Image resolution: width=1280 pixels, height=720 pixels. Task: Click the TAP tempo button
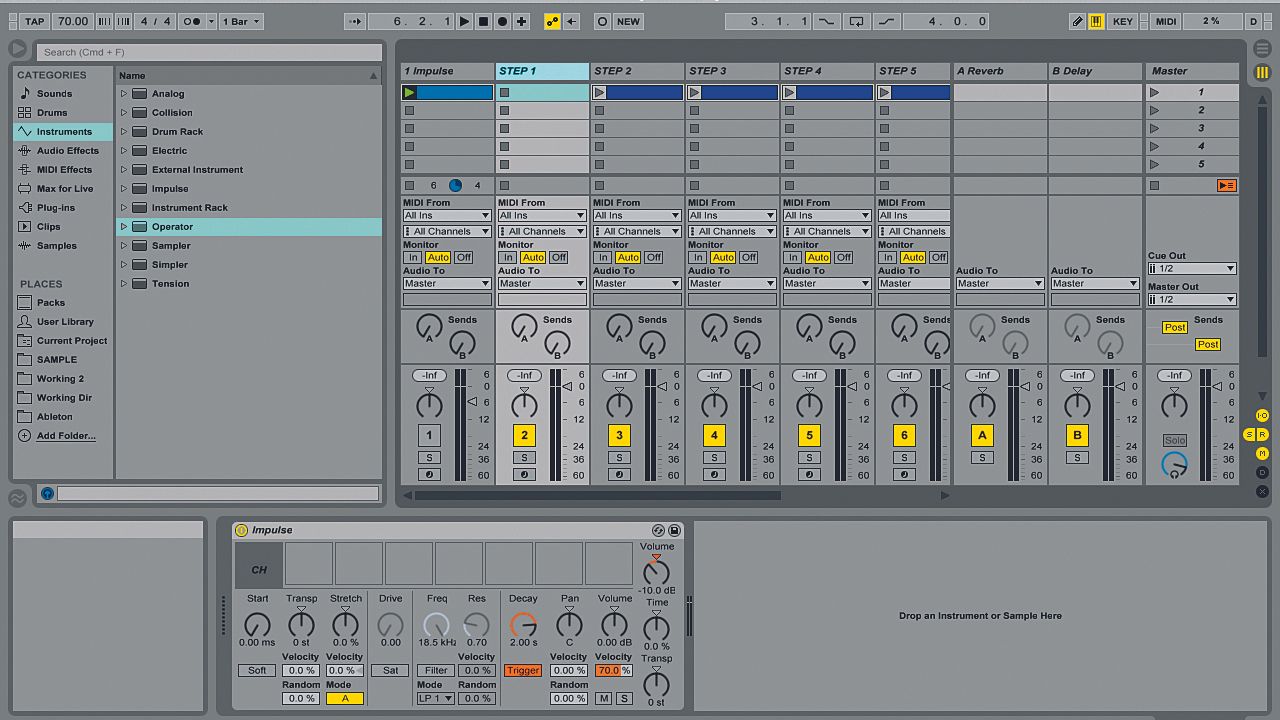(x=35, y=20)
